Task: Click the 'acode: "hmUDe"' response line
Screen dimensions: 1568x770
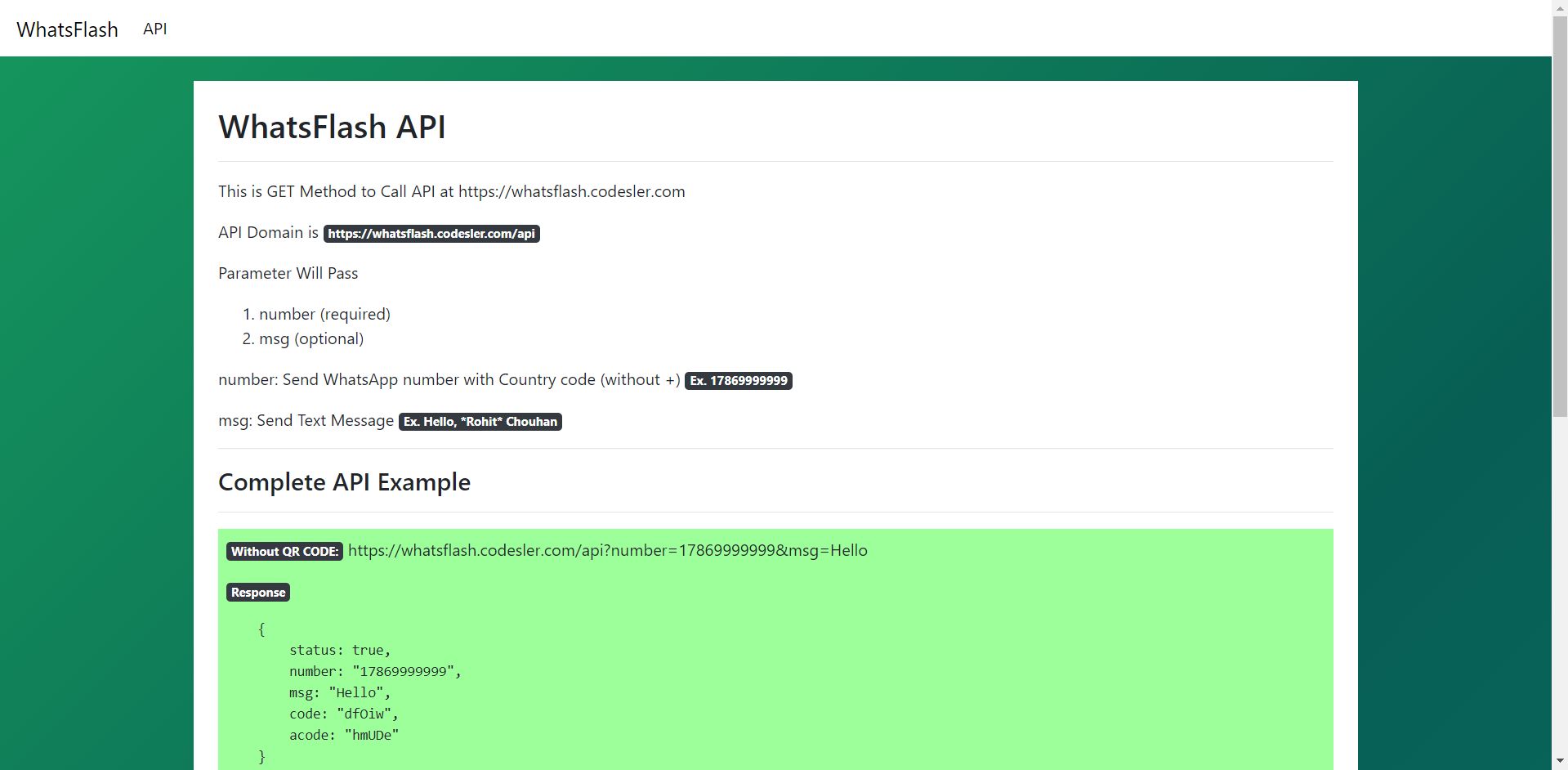Action: (x=344, y=735)
